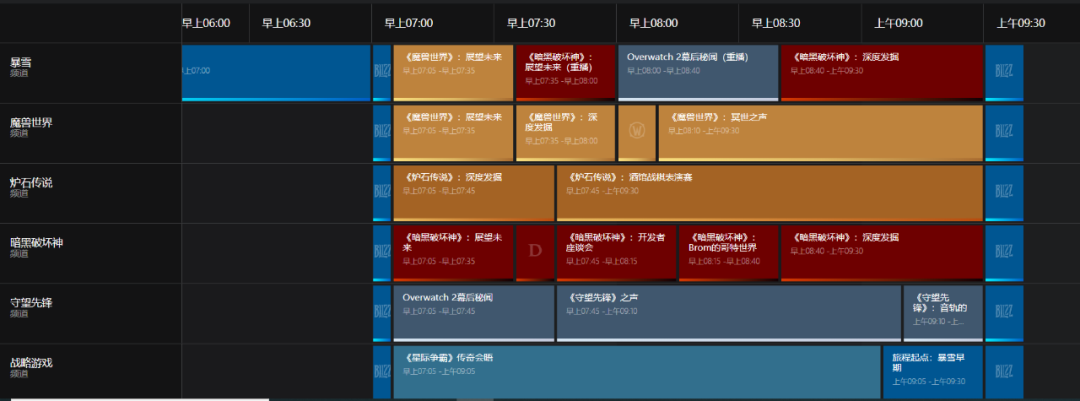Select the 战略游戏 channel label
The width and height of the screenshot is (1080, 401).
point(32,362)
